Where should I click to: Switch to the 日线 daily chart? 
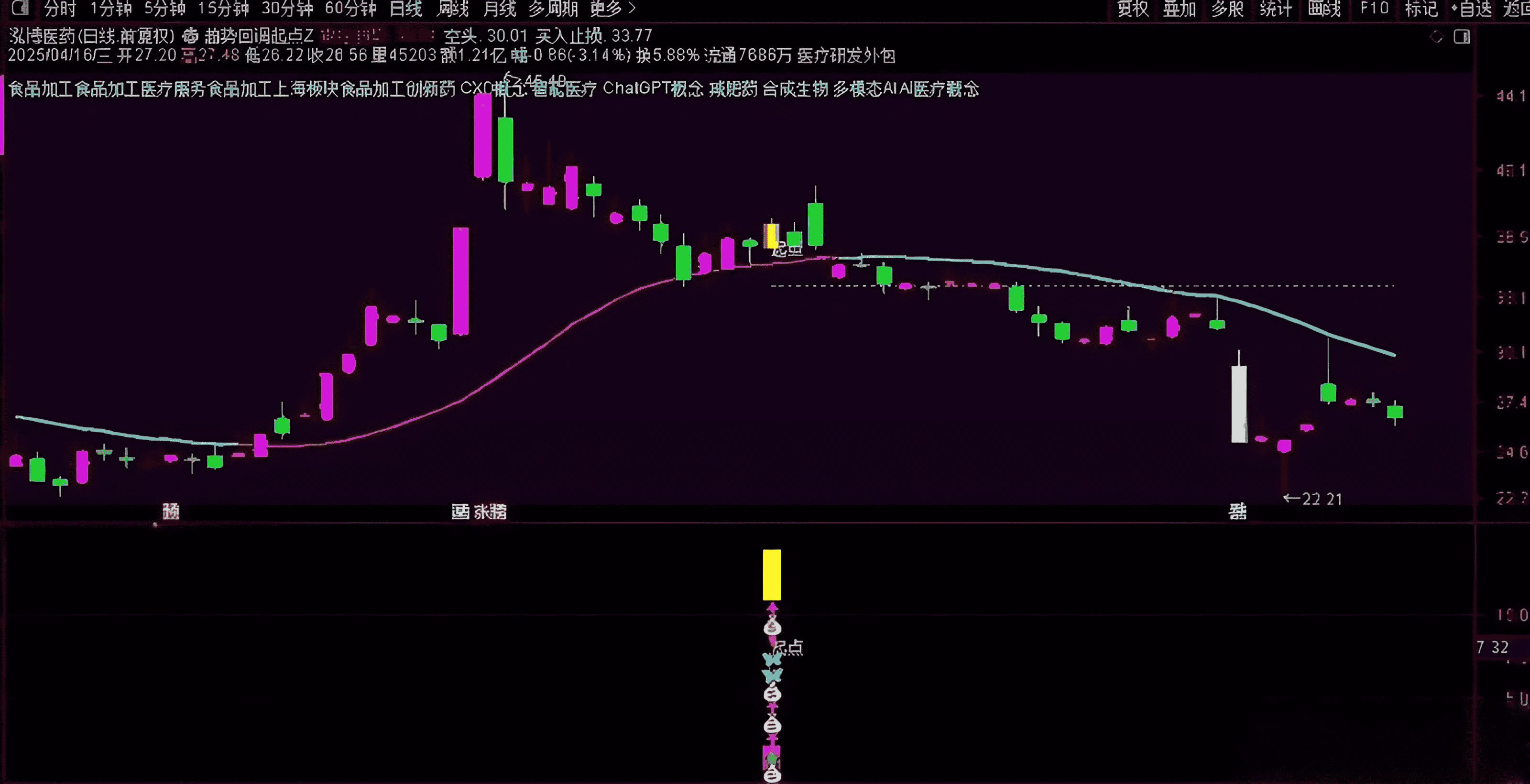(x=405, y=8)
